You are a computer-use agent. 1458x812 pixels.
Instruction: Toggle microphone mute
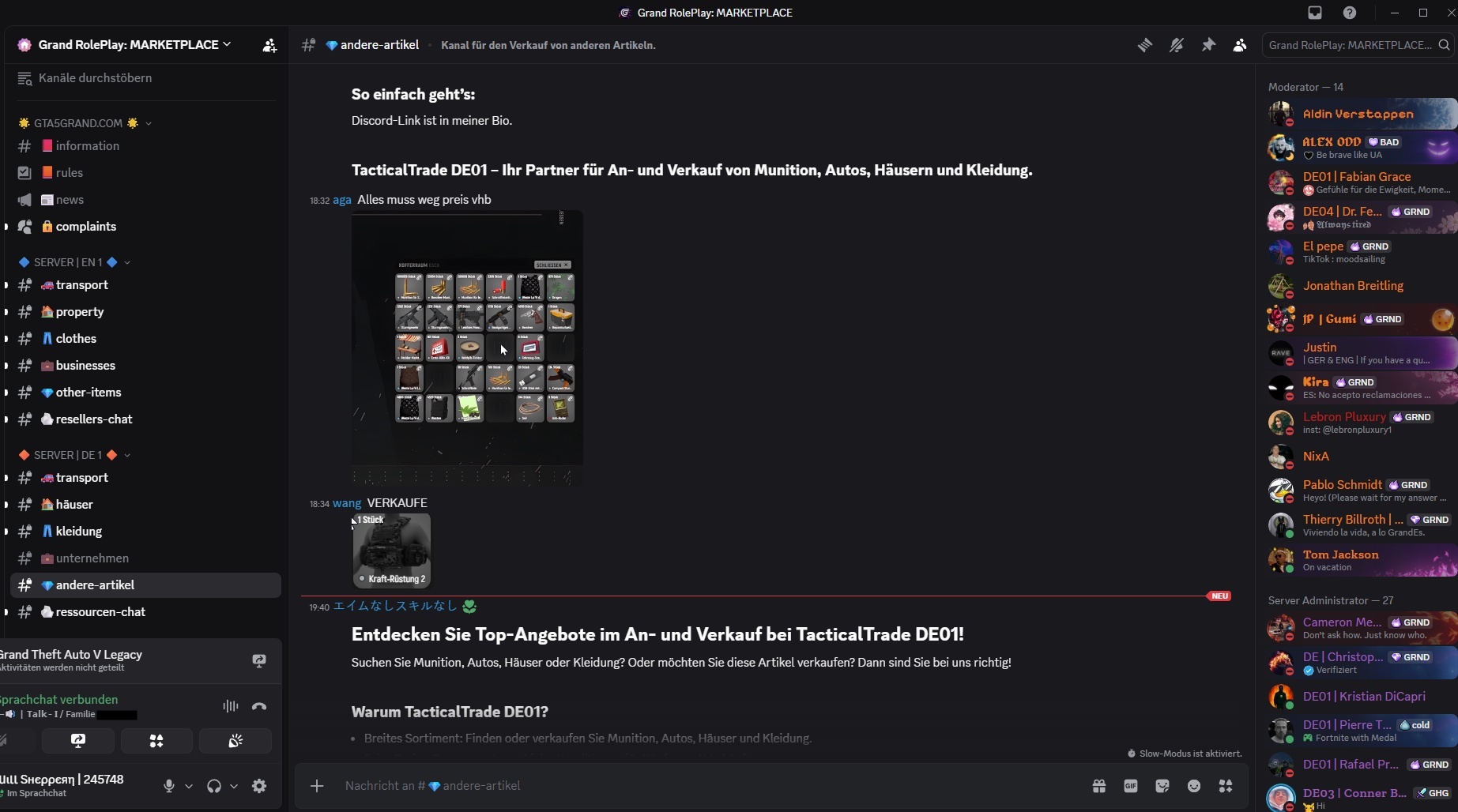[168, 786]
